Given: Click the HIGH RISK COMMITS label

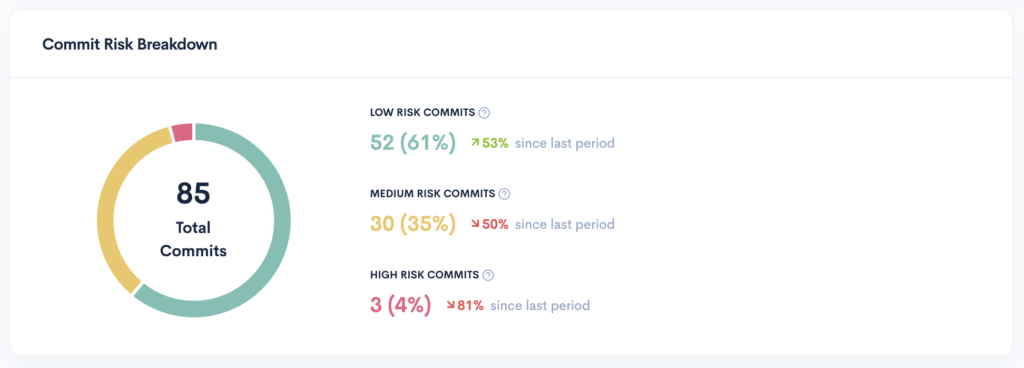Looking at the screenshot, I should 424,275.
